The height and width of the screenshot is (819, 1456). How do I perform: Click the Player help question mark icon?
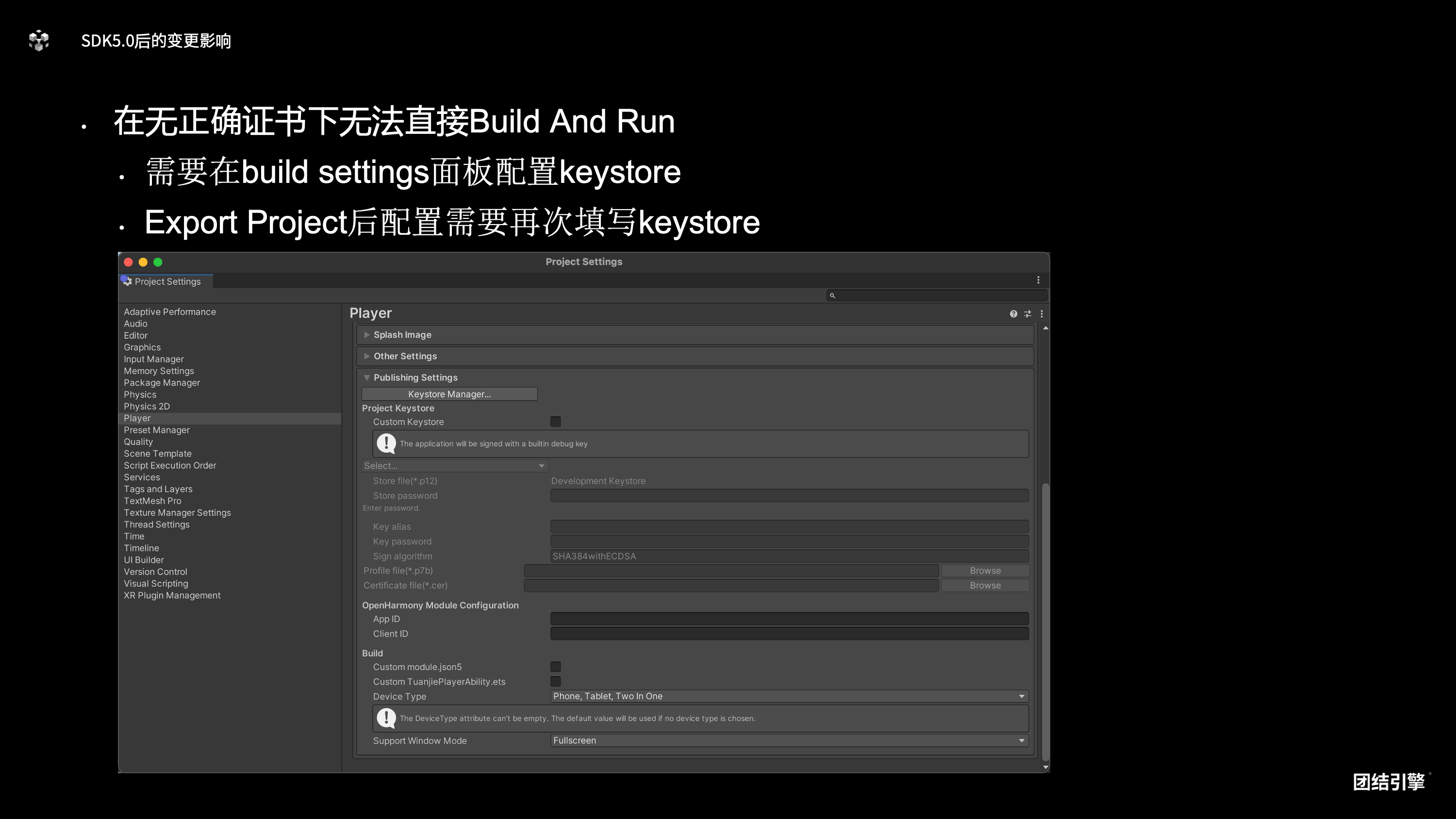[x=1013, y=314]
